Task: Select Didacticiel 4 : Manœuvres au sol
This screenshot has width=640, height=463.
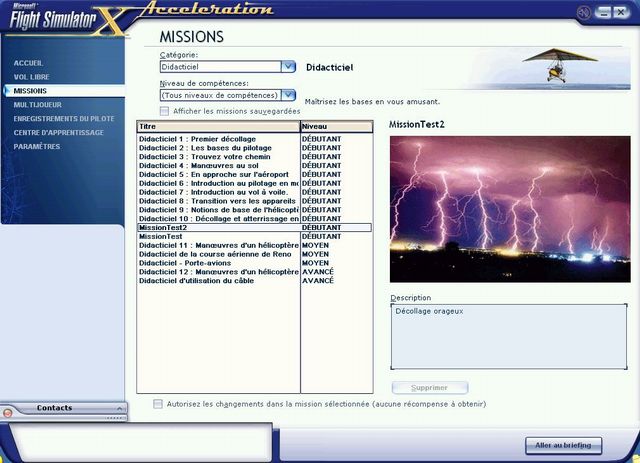Action: [255, 165]
